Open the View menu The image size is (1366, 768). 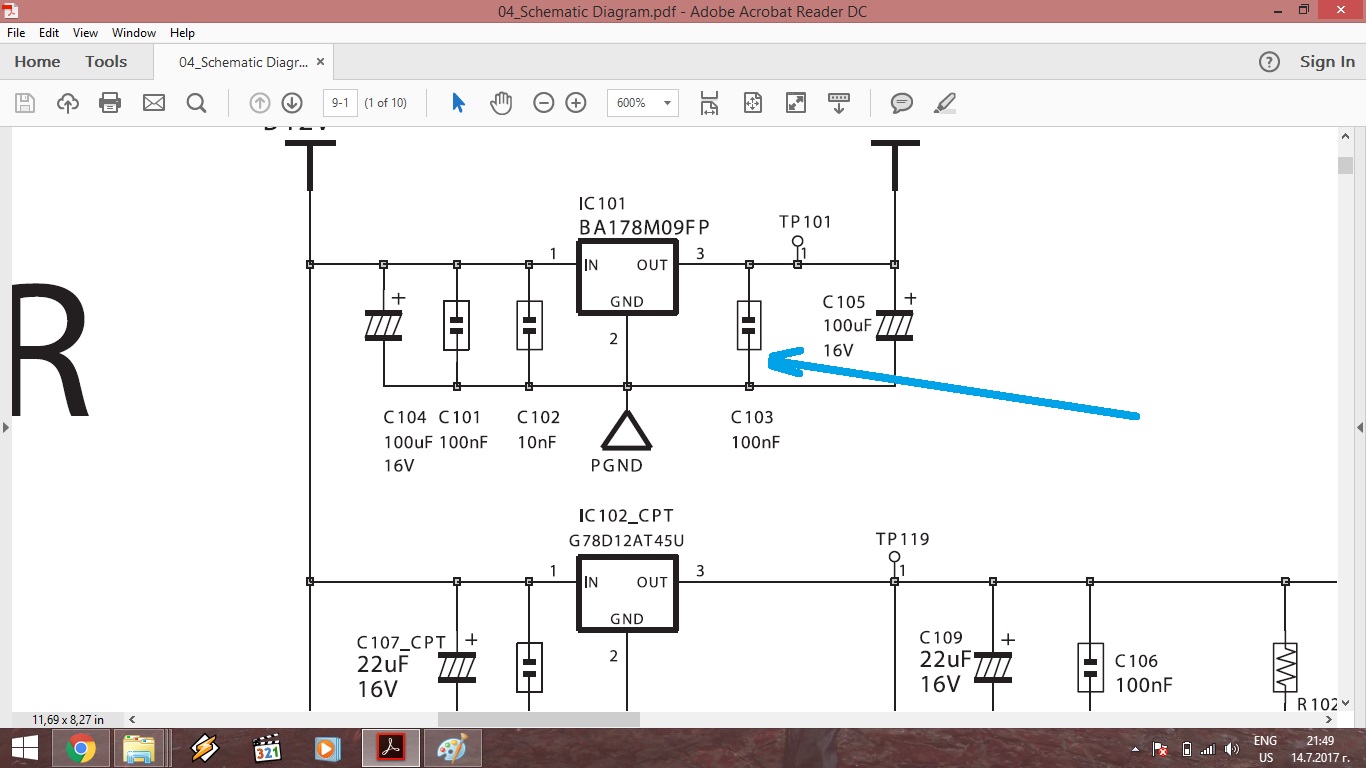point(85,33)
